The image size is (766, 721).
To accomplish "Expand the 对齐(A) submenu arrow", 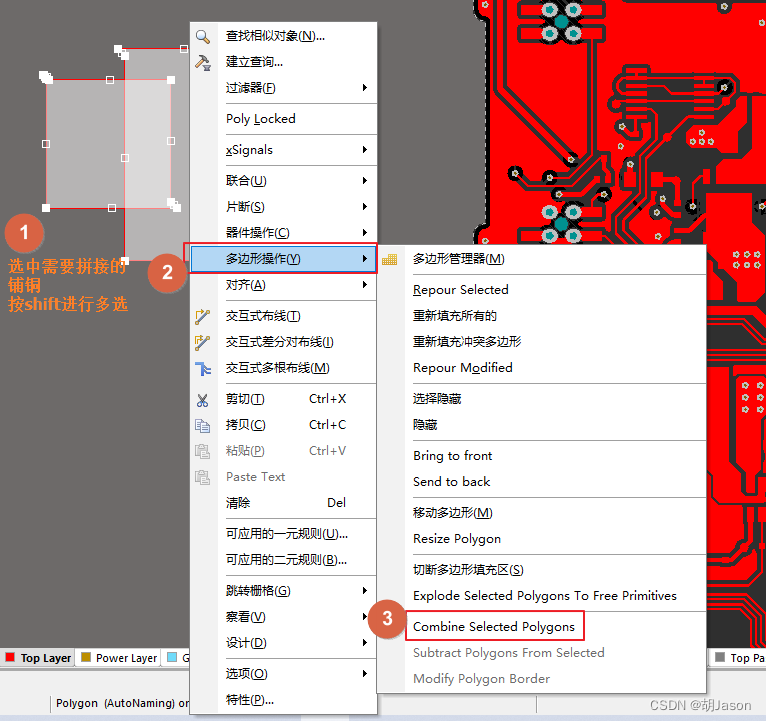I will click(364, 284).
